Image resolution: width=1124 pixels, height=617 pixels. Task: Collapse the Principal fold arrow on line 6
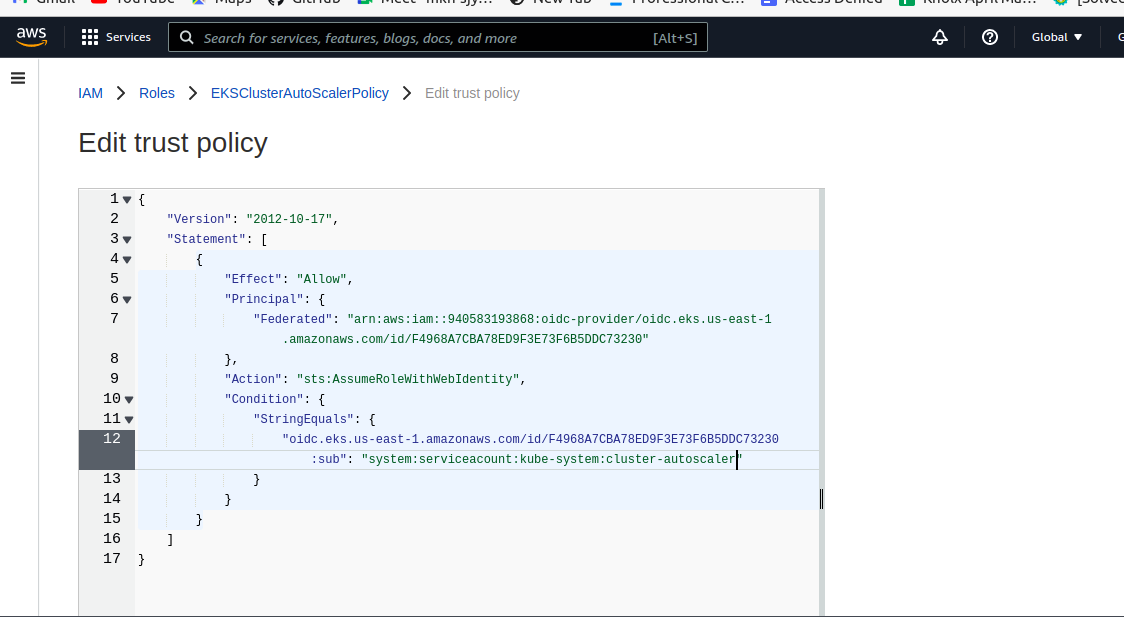coord(127,300)
